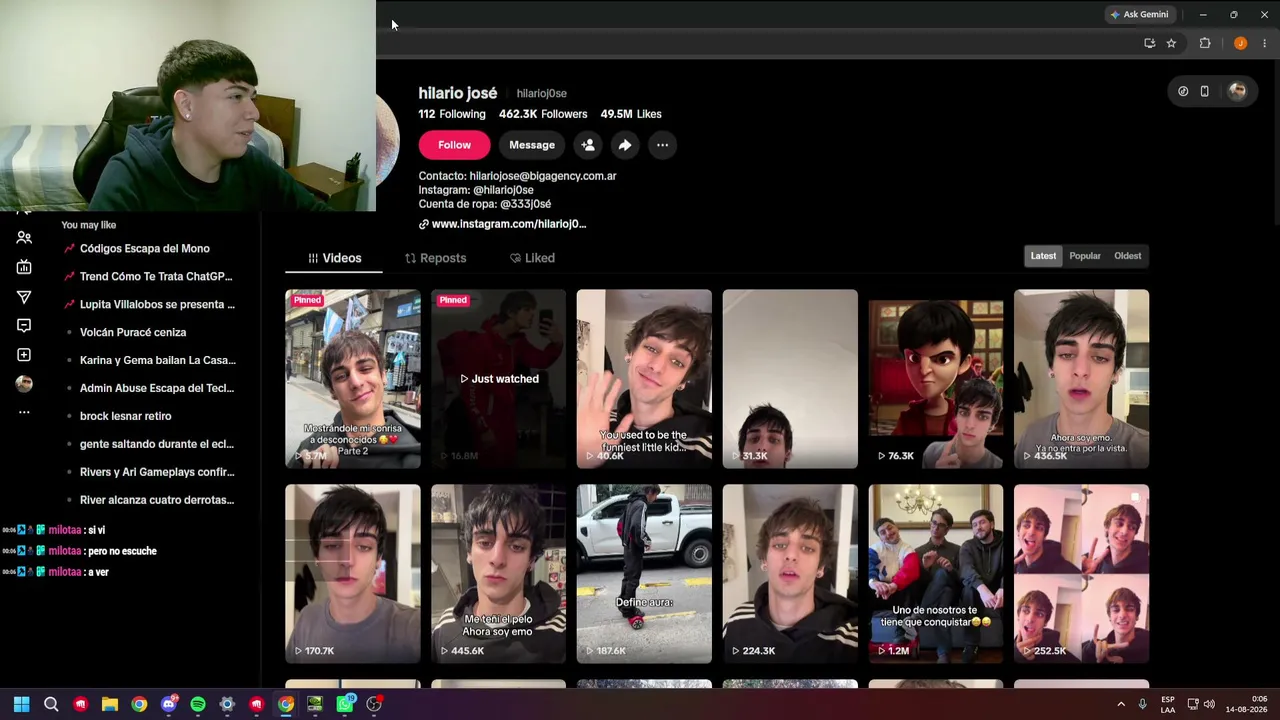Open Spotify from the taskbar
This screenshot has height=720, width=1280.
tap(198, 704)
